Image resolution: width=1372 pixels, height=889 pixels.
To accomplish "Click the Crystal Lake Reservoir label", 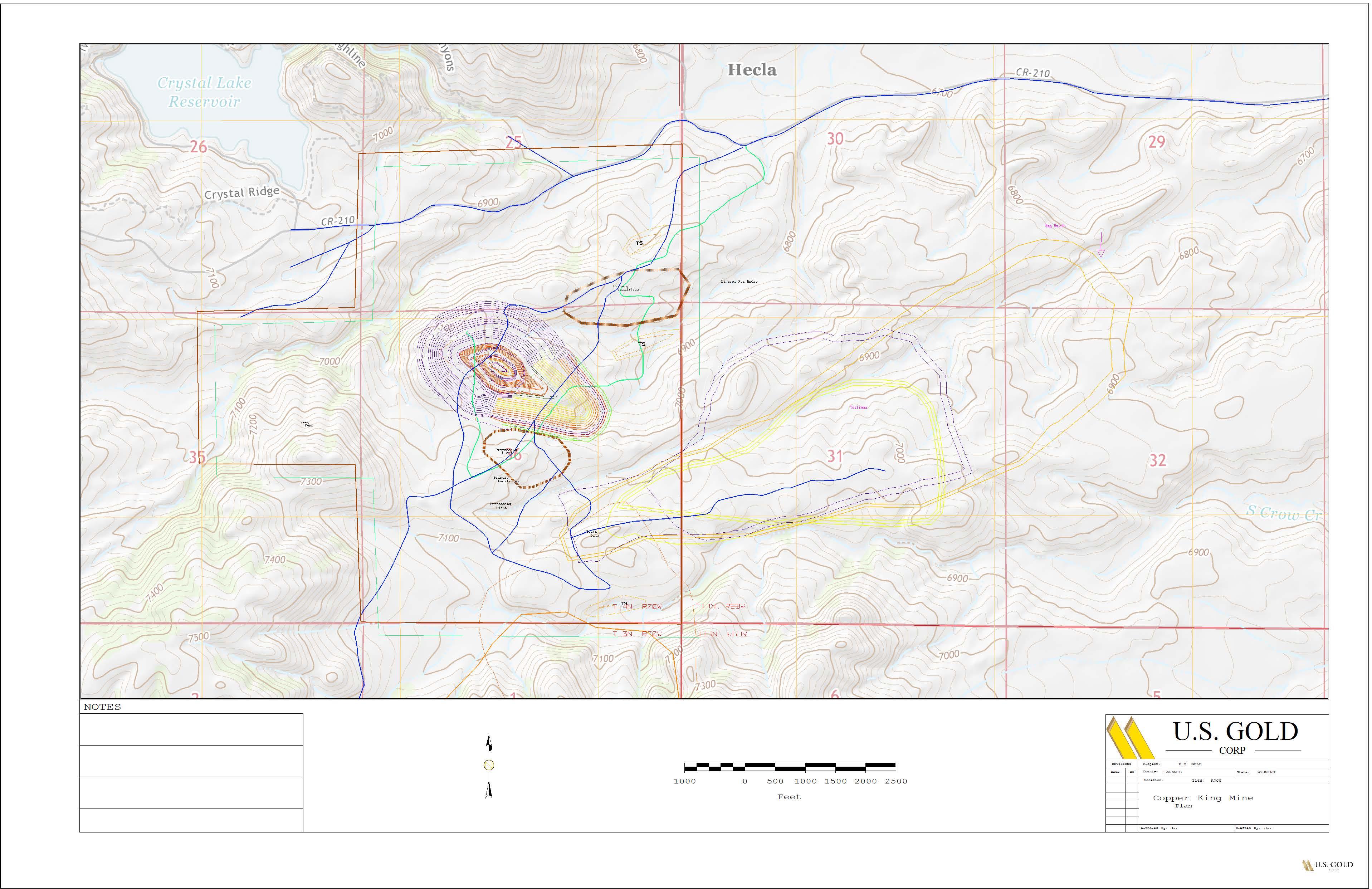I will 205,92.
